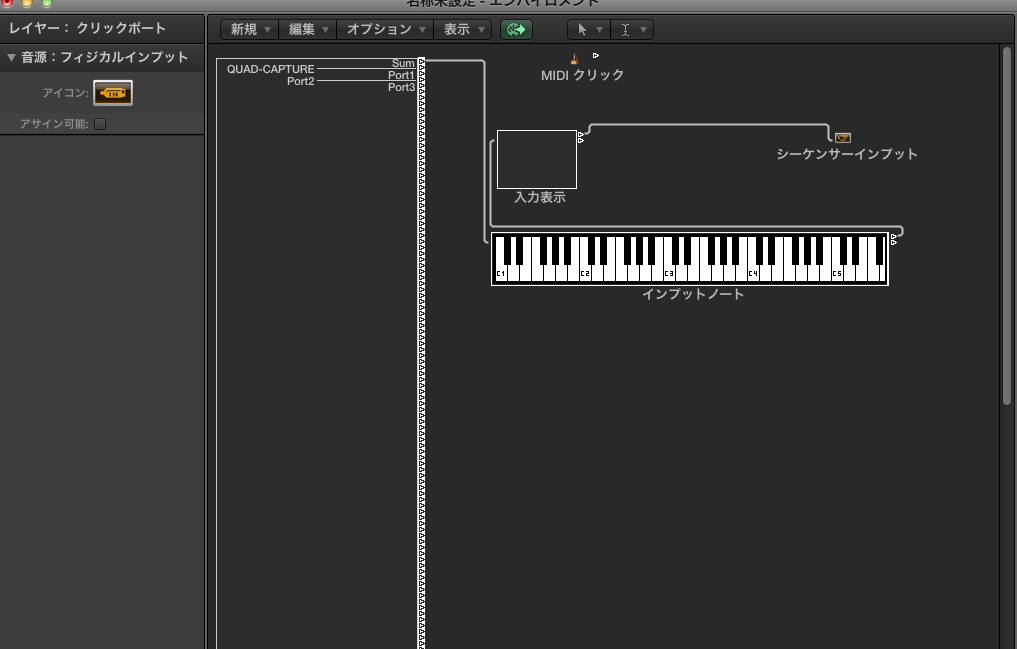Collapse the 音源: フィジカルインプット section

point(9,57)
